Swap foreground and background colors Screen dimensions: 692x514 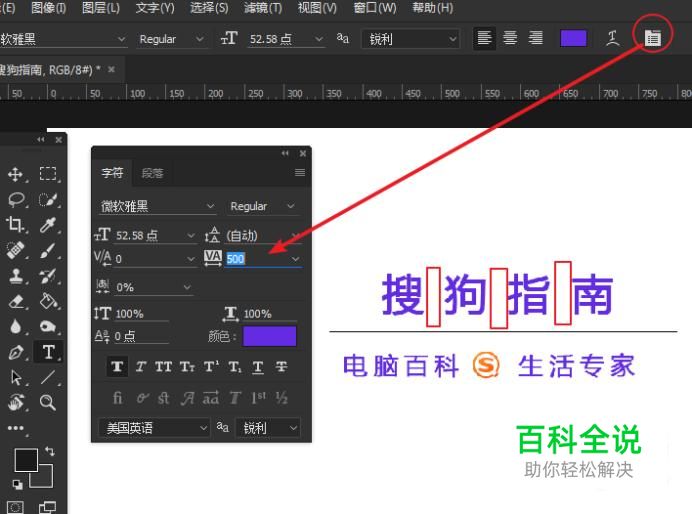[49, 451]
